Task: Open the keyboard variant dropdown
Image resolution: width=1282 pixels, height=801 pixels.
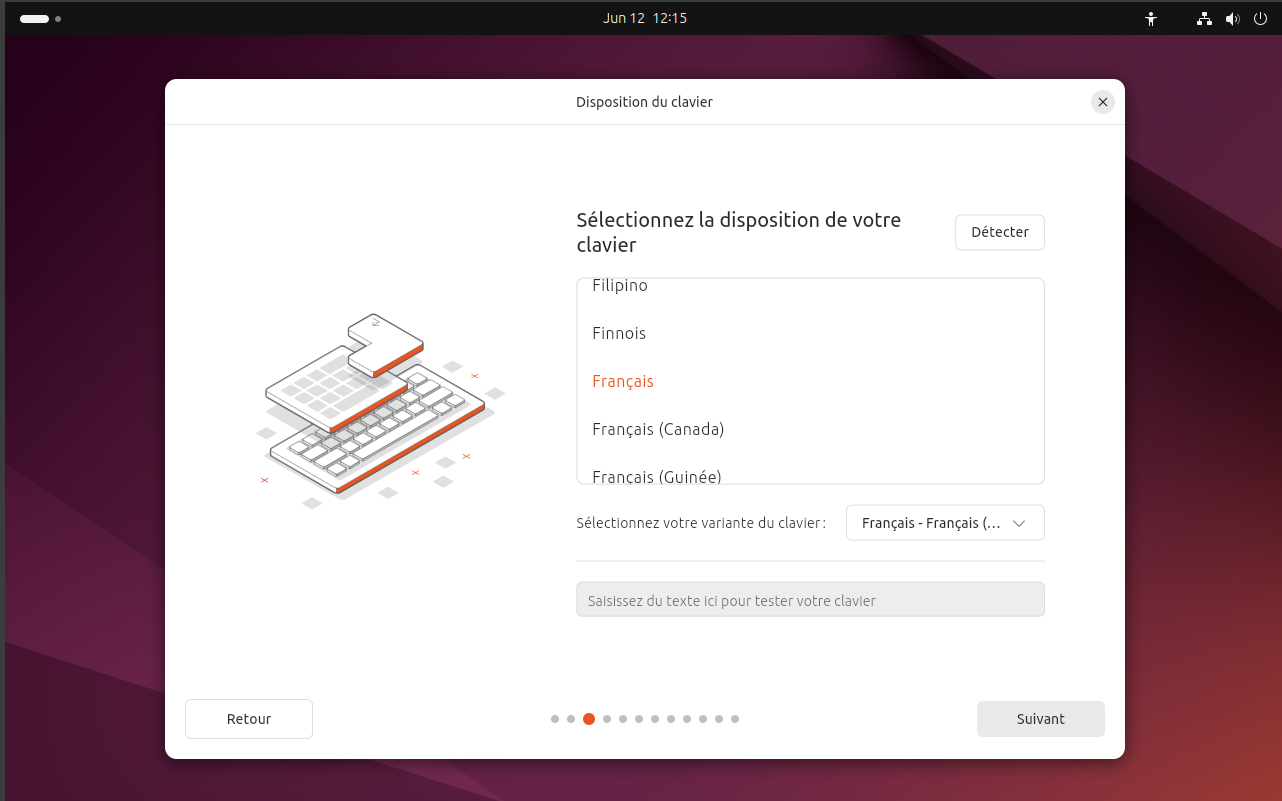Action: 944,522
